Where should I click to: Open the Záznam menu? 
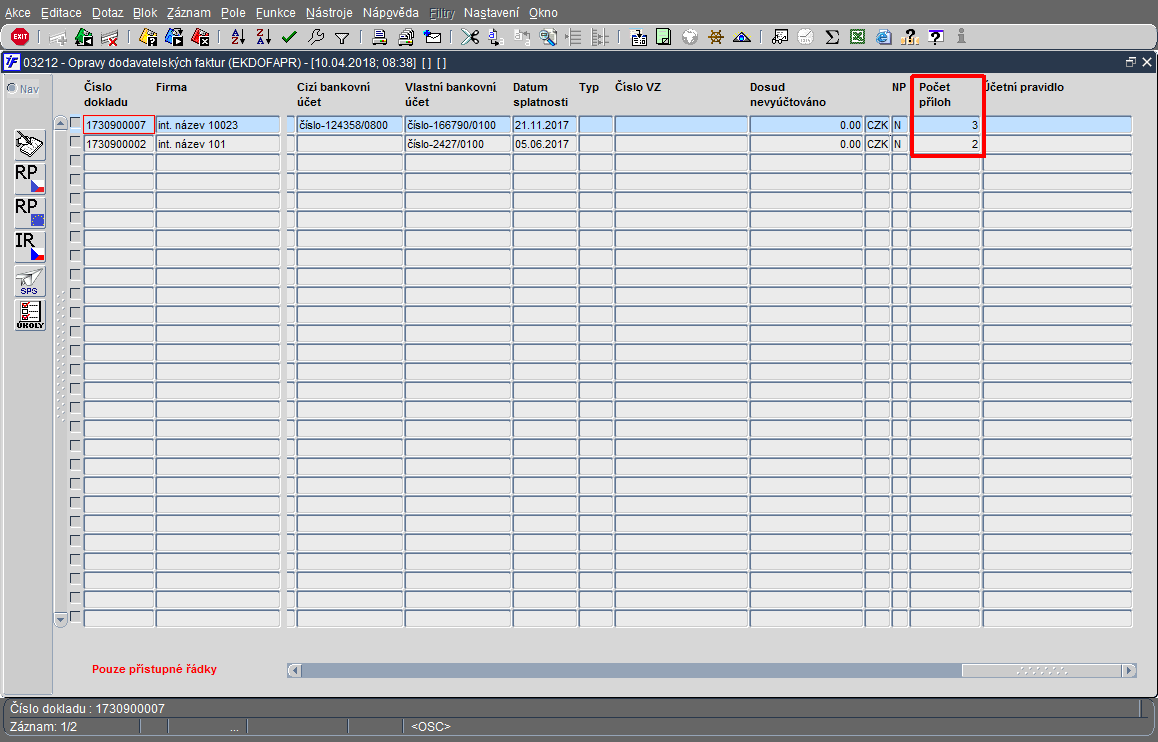click(188, 13)
